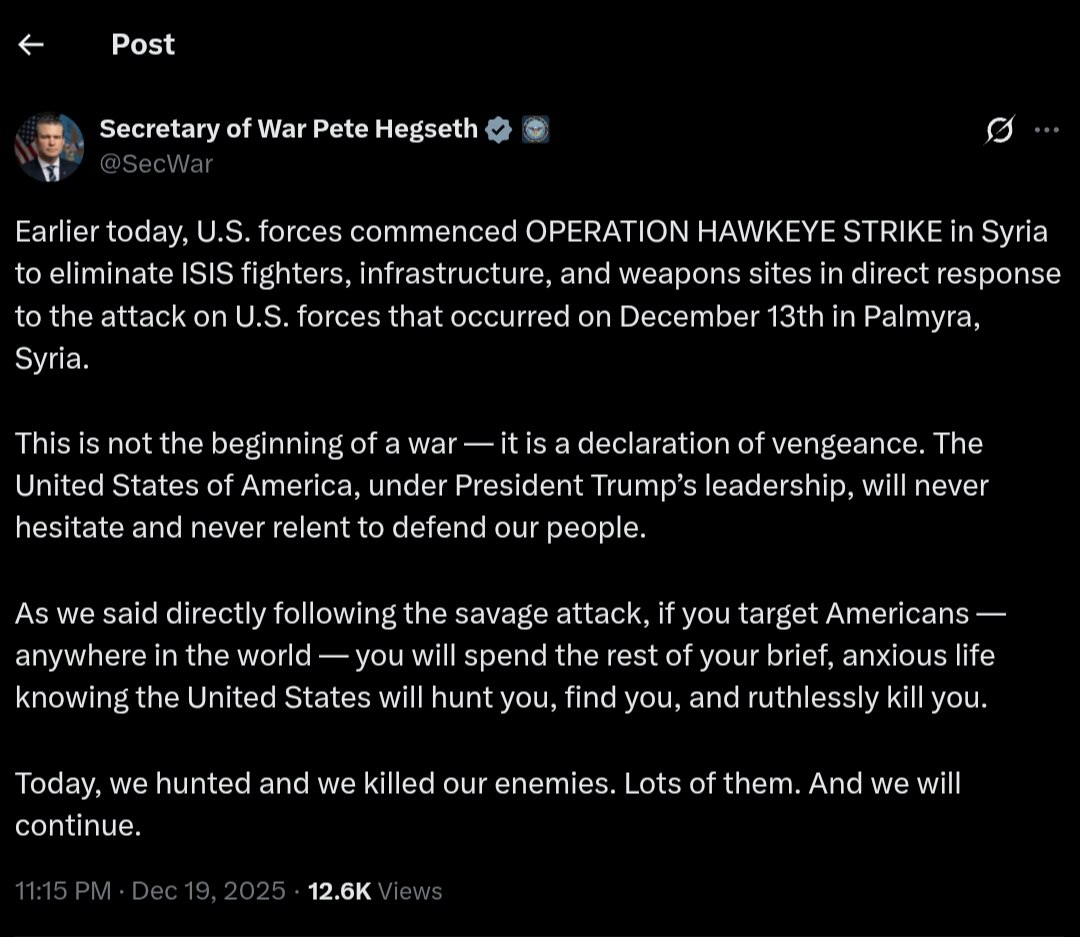Click the Dec 19, 2025 date
The width and height of the screenshot is (1080, 937).
[x=208, y=891]
